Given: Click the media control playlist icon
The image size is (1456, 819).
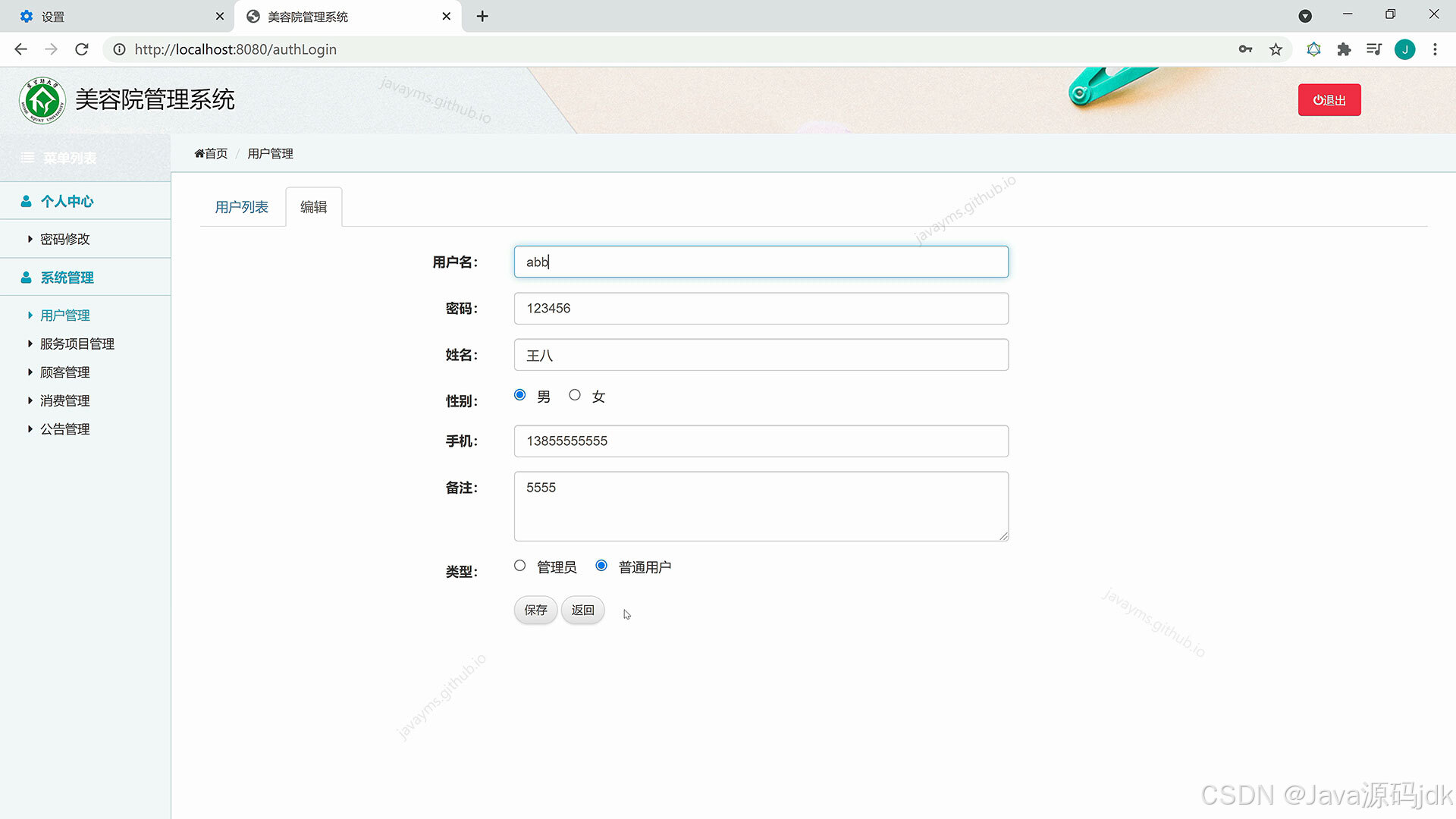Looking at the screenshot, I should (1374, 49).
